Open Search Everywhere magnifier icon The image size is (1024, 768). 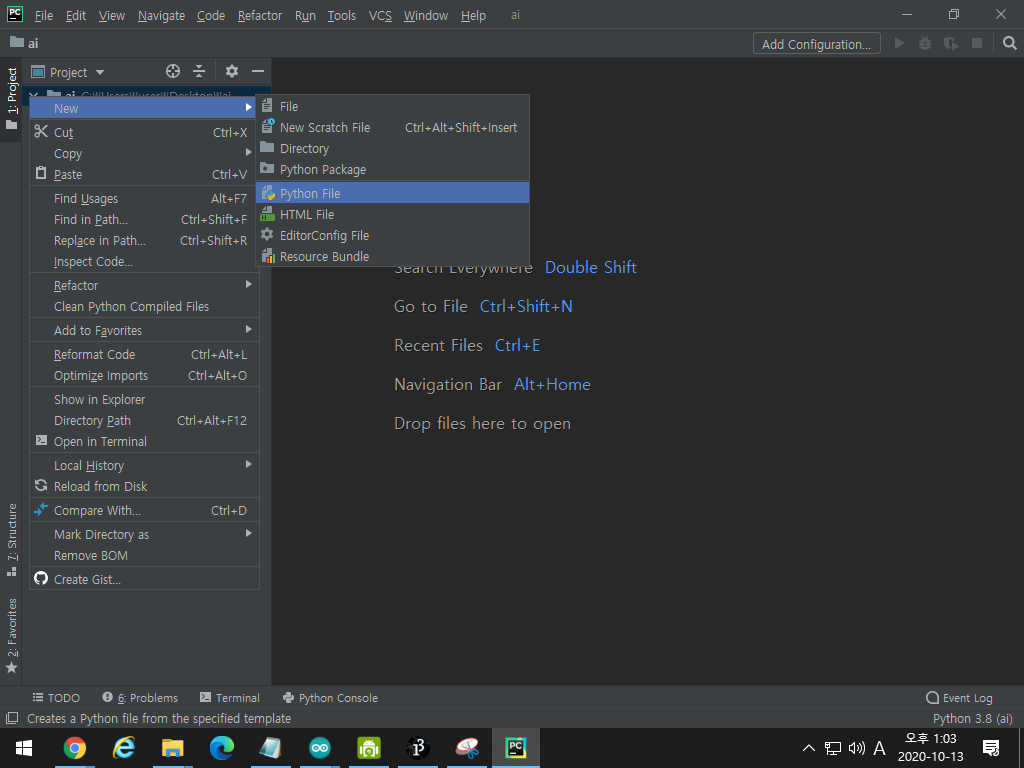coord(1010,43)
